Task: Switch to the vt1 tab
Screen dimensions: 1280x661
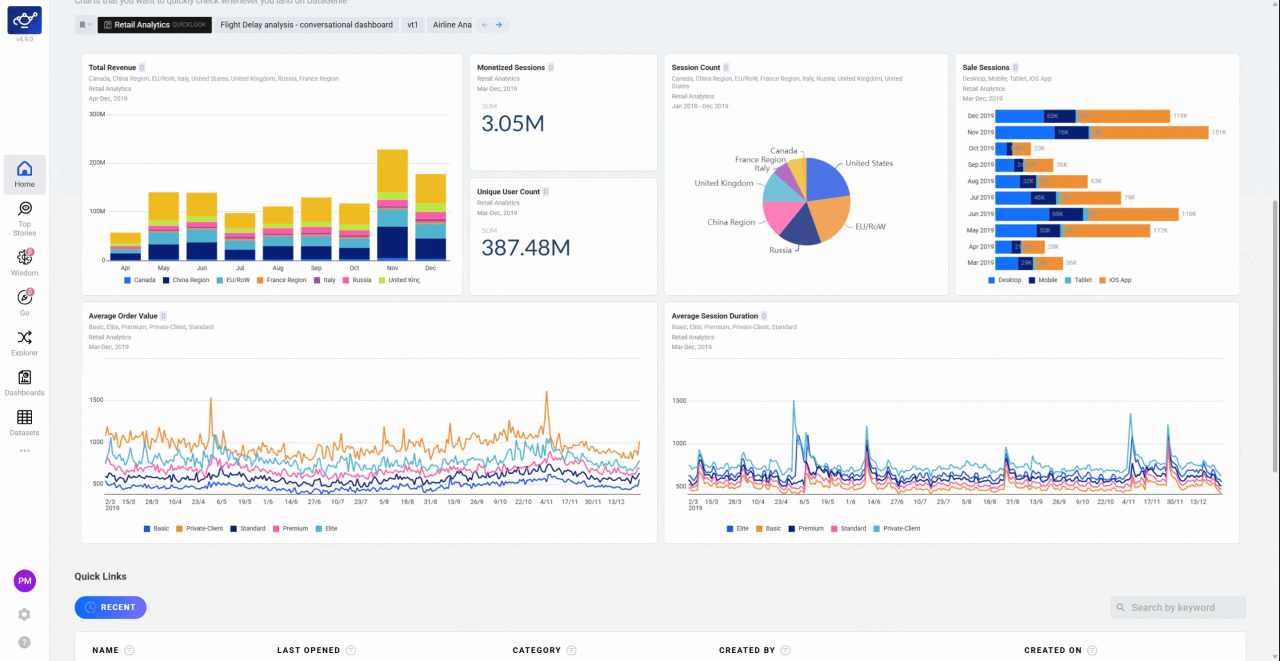Action: click(412, 24)
